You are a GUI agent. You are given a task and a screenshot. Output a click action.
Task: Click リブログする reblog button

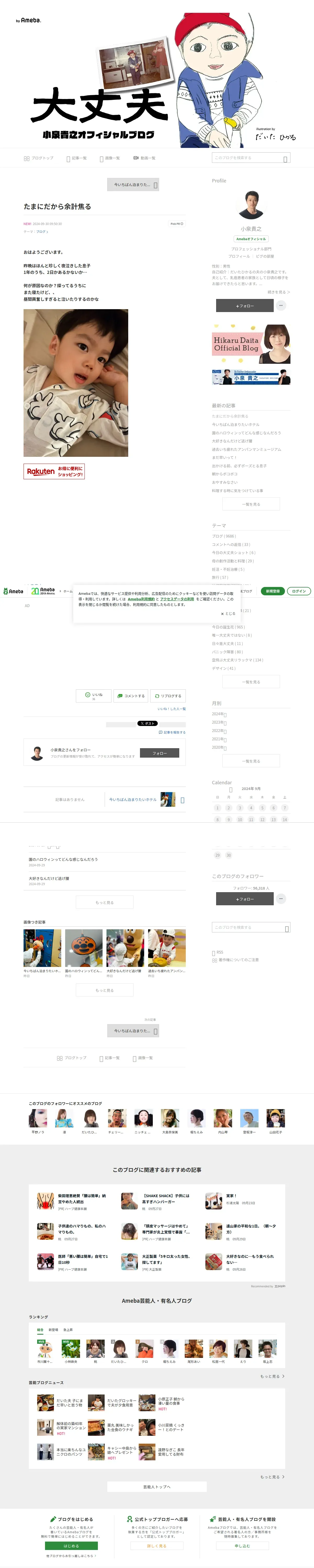tap(168, 696)
